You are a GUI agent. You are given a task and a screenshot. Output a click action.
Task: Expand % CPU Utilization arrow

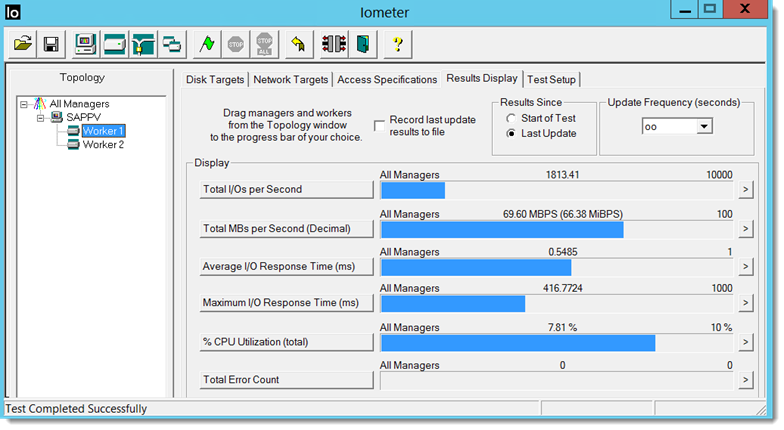pos(746,342)
